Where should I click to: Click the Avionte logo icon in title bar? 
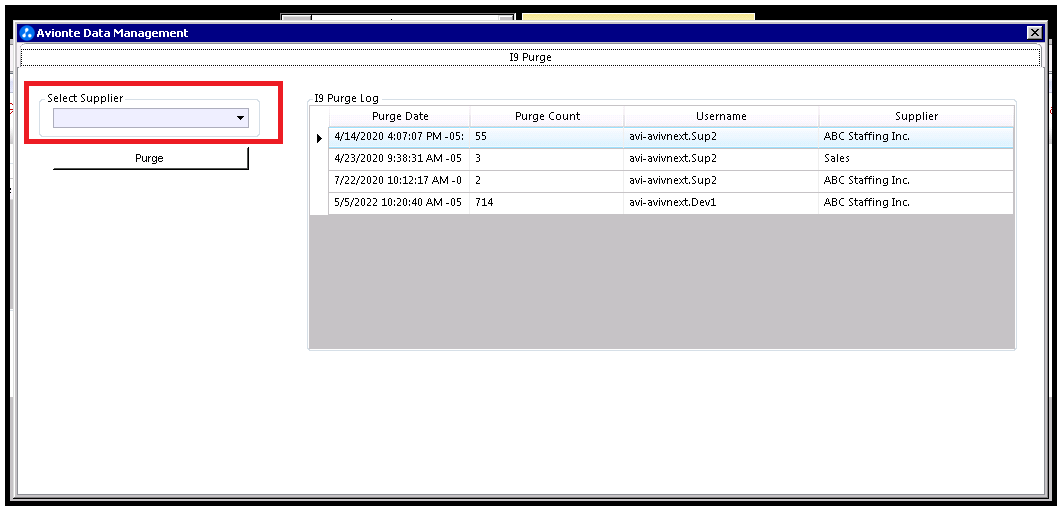click(x=27, y=33)
